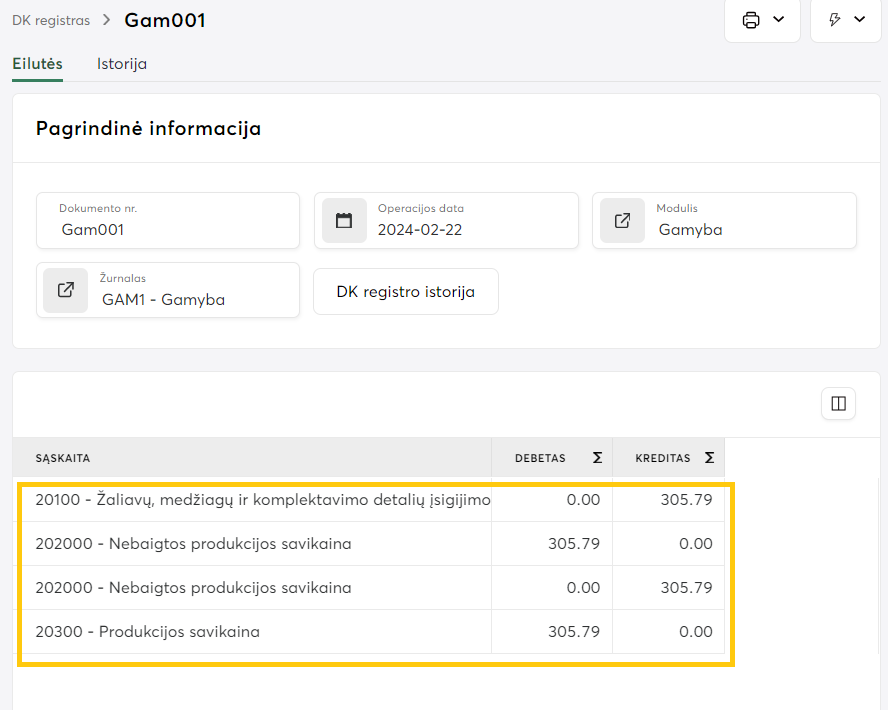Click the calendar icon for operation date

pos(344,221)
